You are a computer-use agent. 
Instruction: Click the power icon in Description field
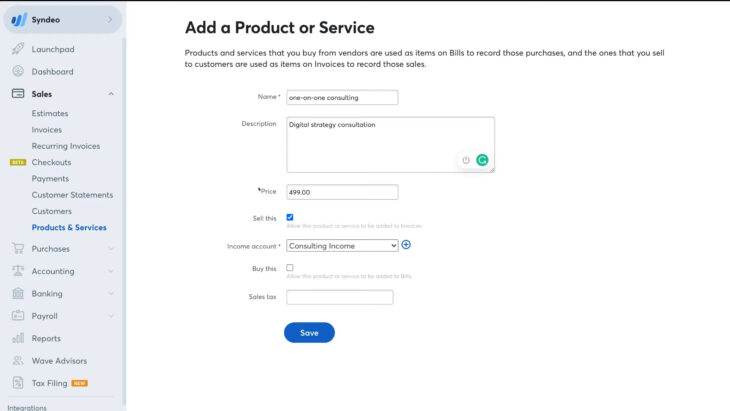click(466, 160)
